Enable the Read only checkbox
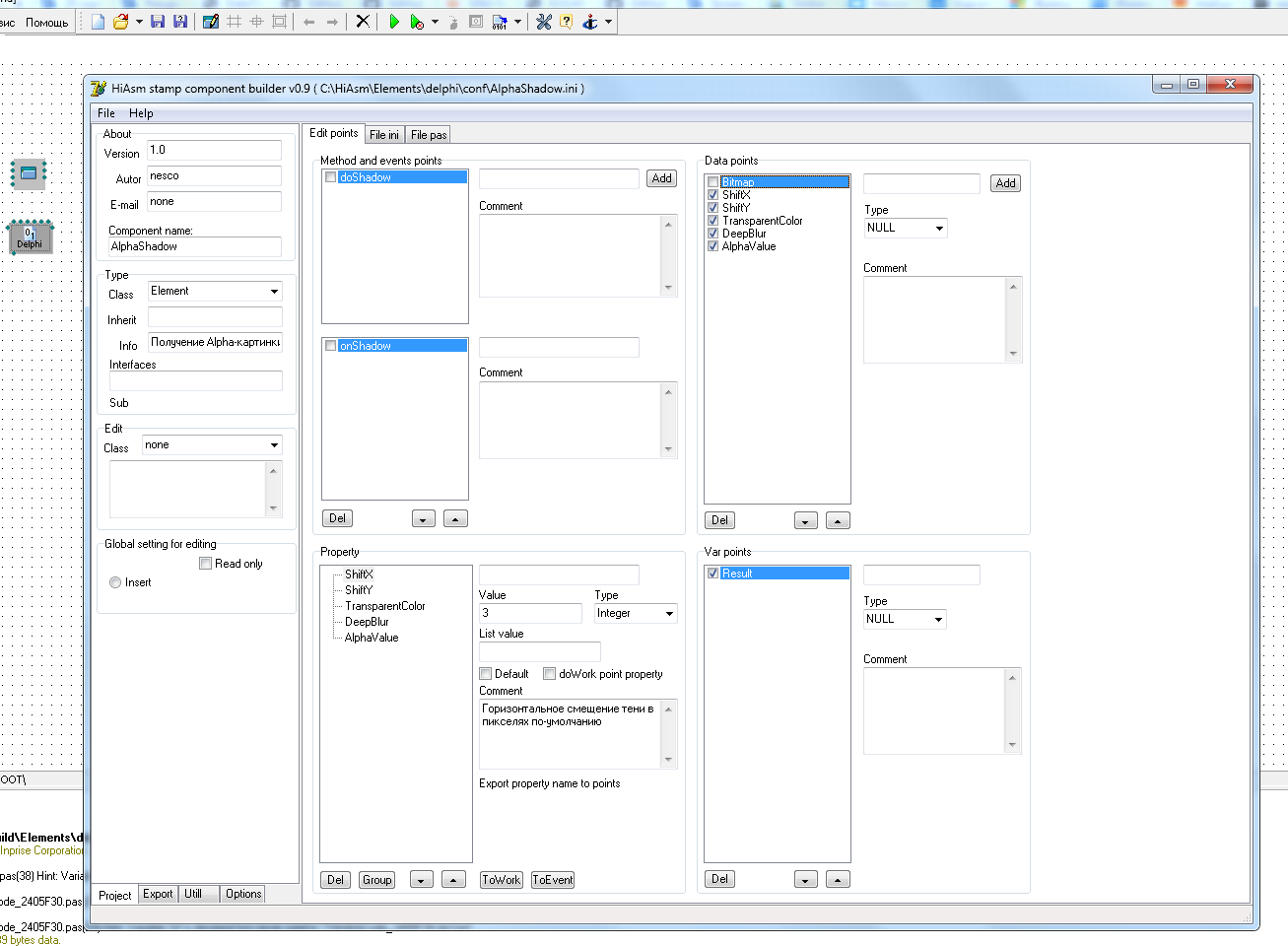 [206, 564]
